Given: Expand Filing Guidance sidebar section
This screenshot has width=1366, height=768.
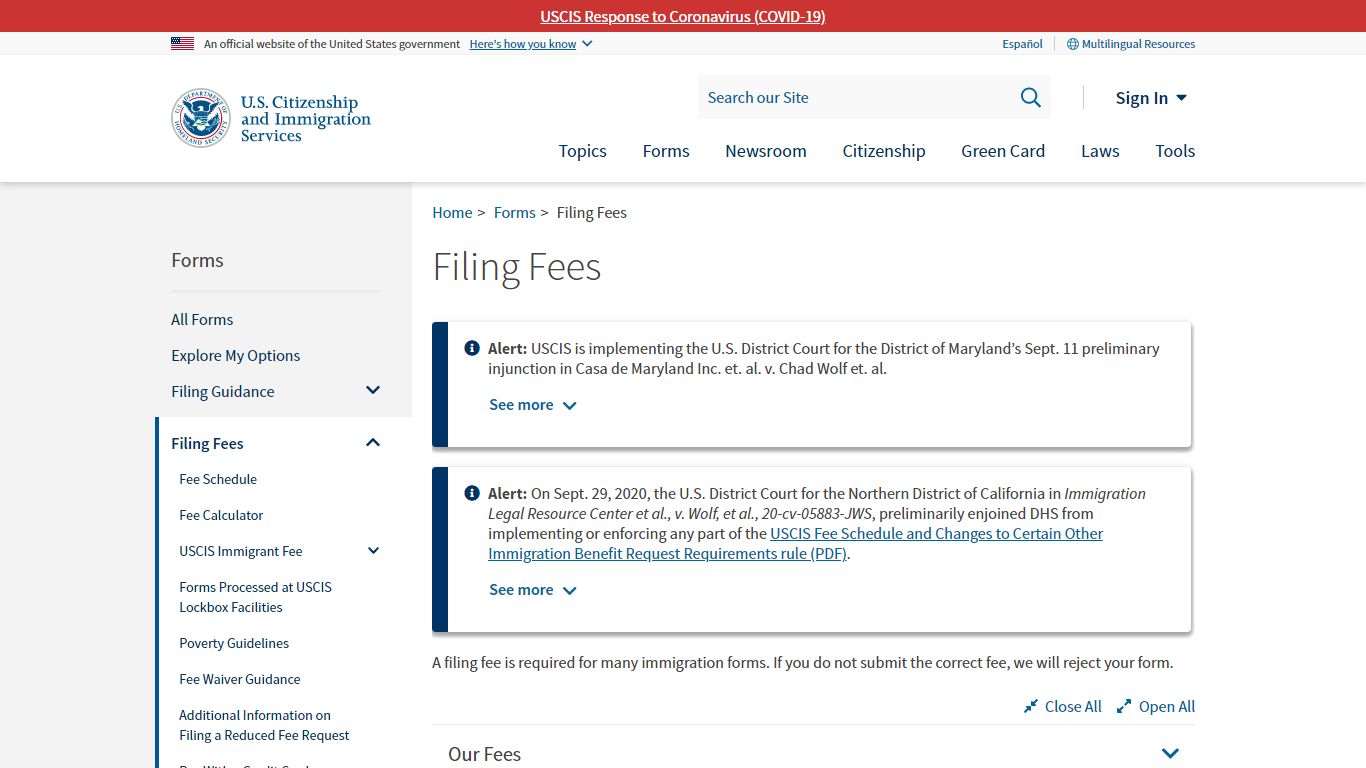Looking at the screenshot, I should tap(373, 391).
